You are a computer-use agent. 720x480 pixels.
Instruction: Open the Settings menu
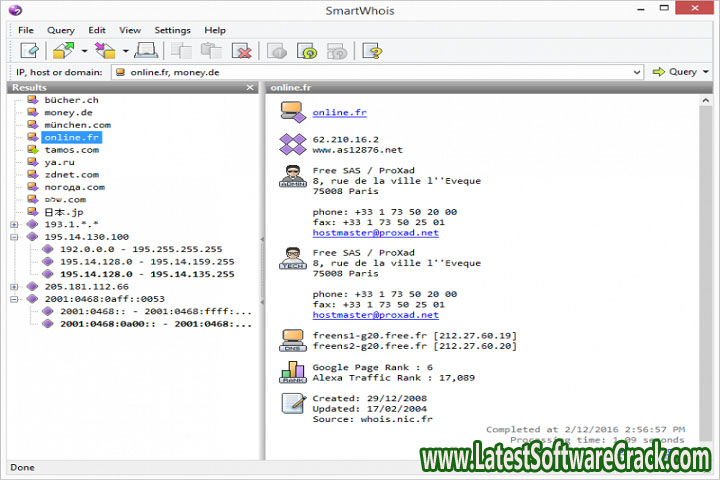172,30
